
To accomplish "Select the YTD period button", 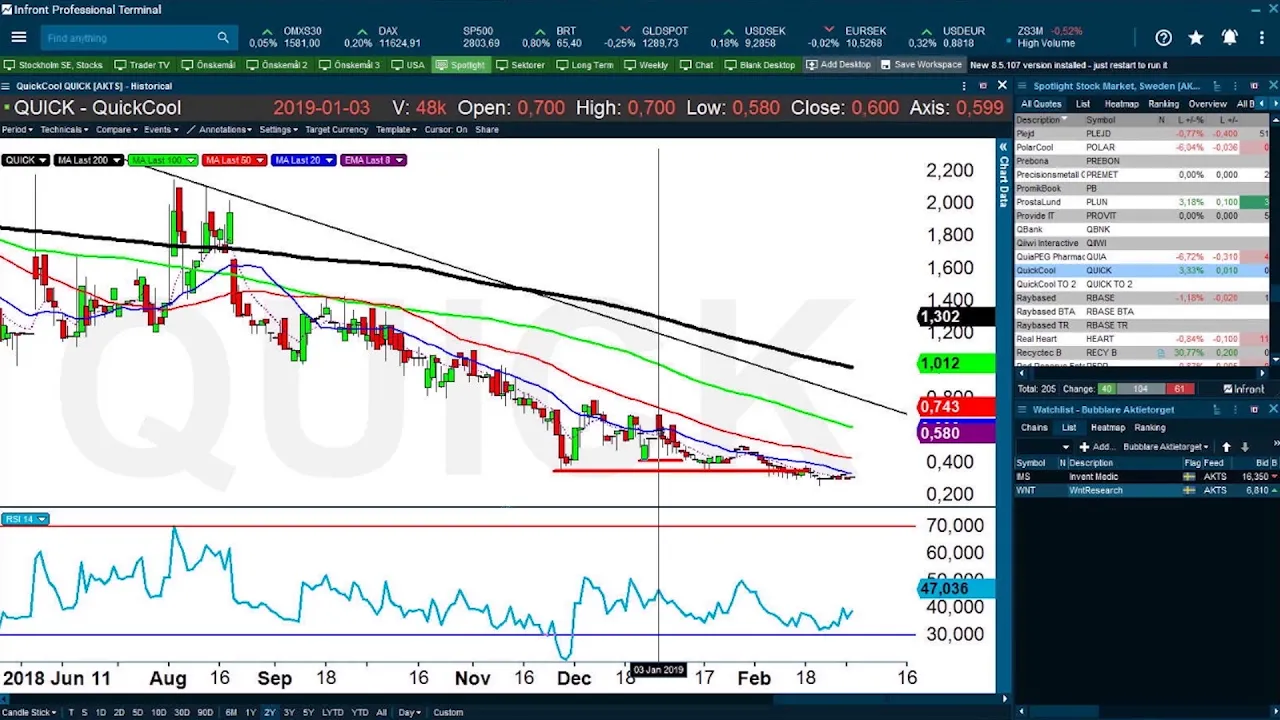I will (x=360, y=713).
